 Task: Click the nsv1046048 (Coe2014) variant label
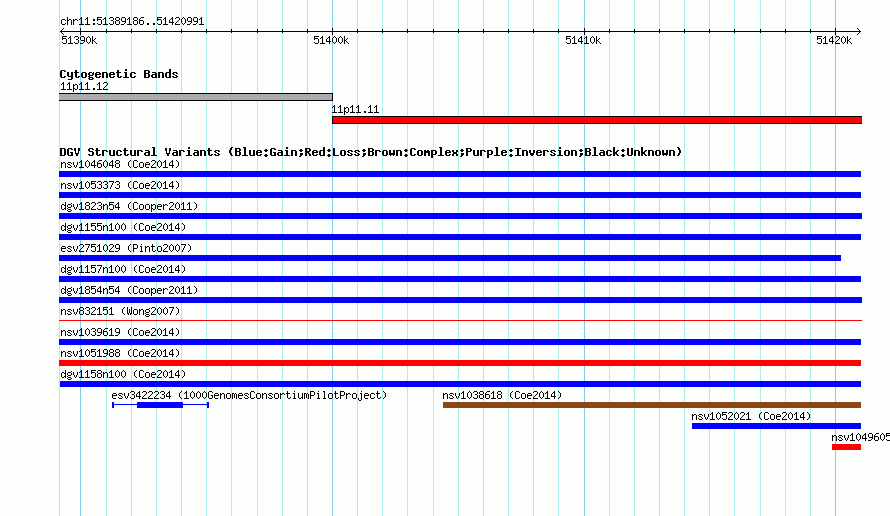(120, 165)
